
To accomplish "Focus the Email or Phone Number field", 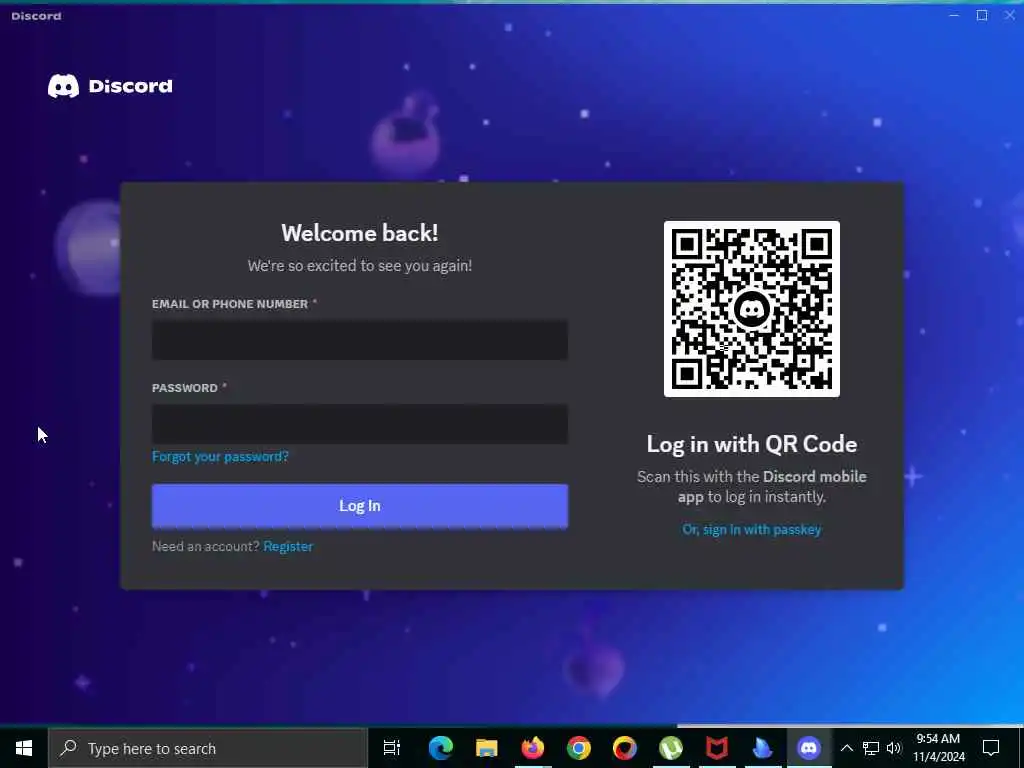I will click(360, 340).
